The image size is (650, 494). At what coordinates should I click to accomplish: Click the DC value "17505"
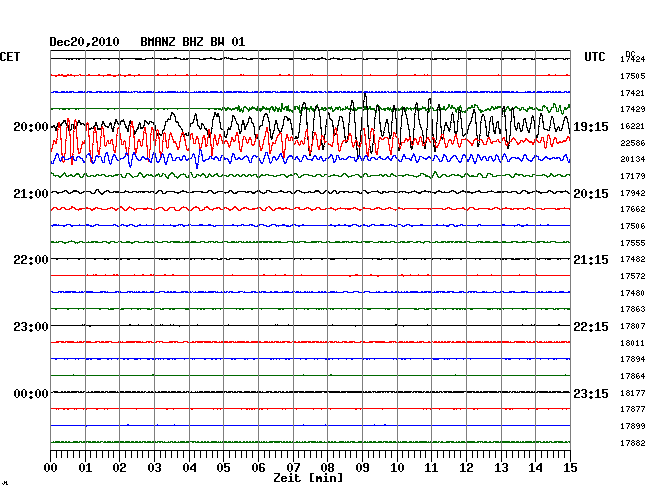click(633, 76)
